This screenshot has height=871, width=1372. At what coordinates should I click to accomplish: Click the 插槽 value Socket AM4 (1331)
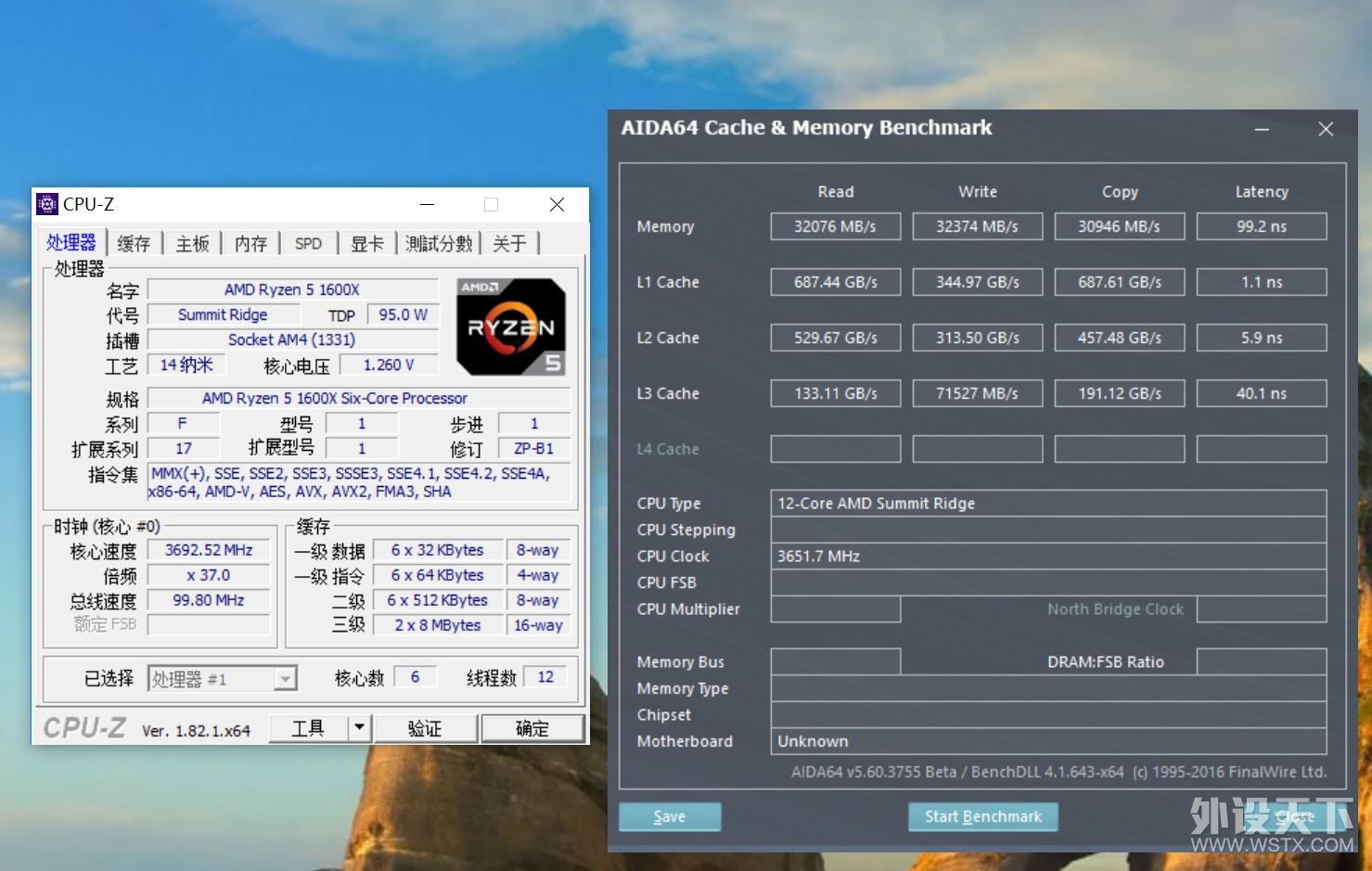(292, 339)
